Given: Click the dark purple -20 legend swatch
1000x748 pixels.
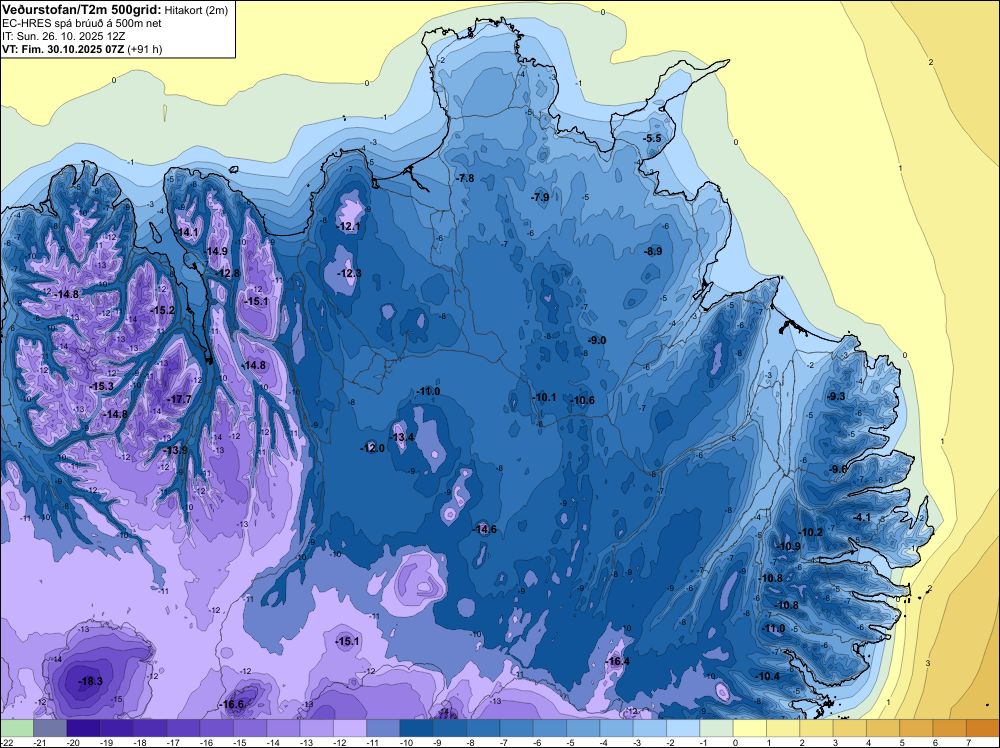Looking at the screenshot, I should click(x=83, y=727).
